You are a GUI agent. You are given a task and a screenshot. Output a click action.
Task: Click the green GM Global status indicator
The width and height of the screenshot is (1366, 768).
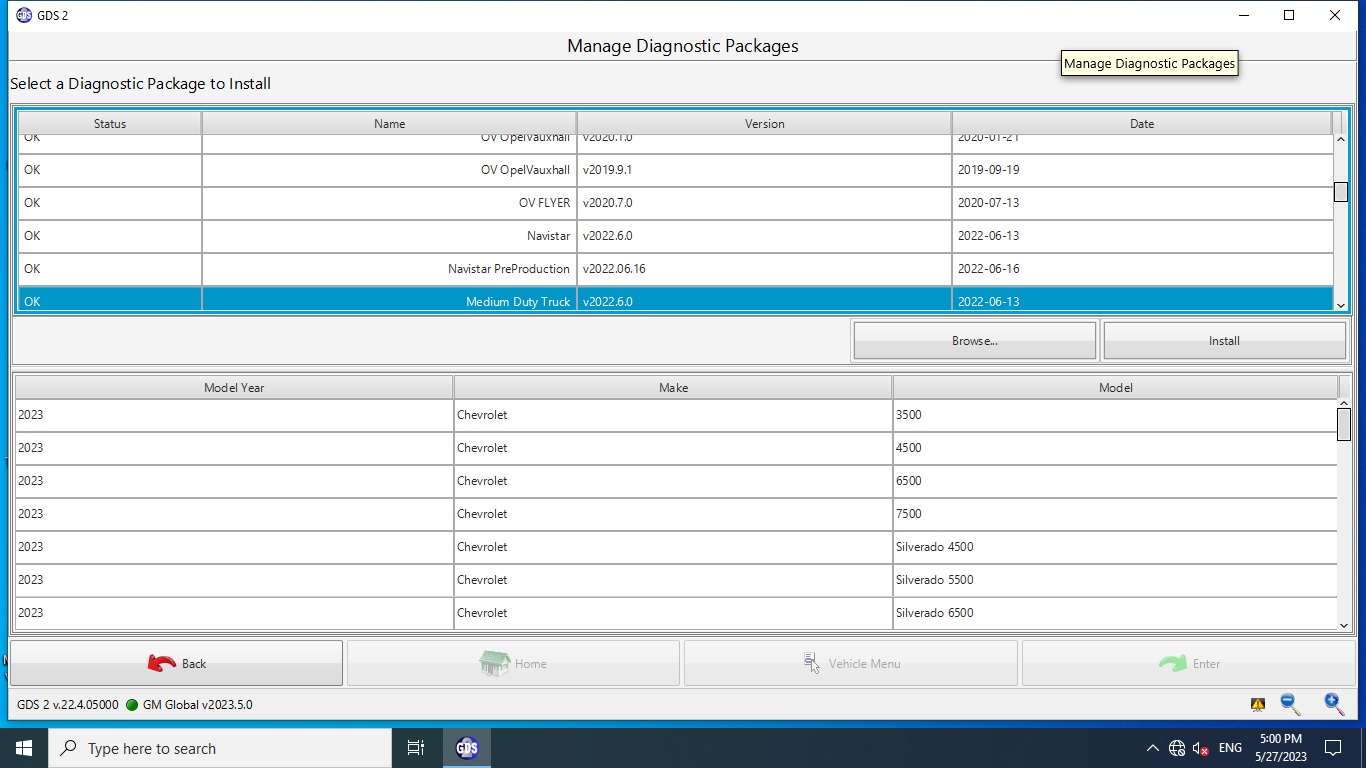point(132,705)
